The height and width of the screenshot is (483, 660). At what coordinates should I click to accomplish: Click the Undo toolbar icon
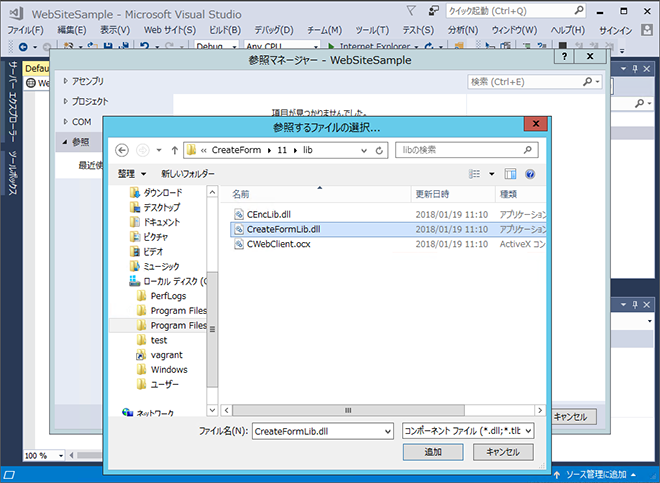pos(145,47)
